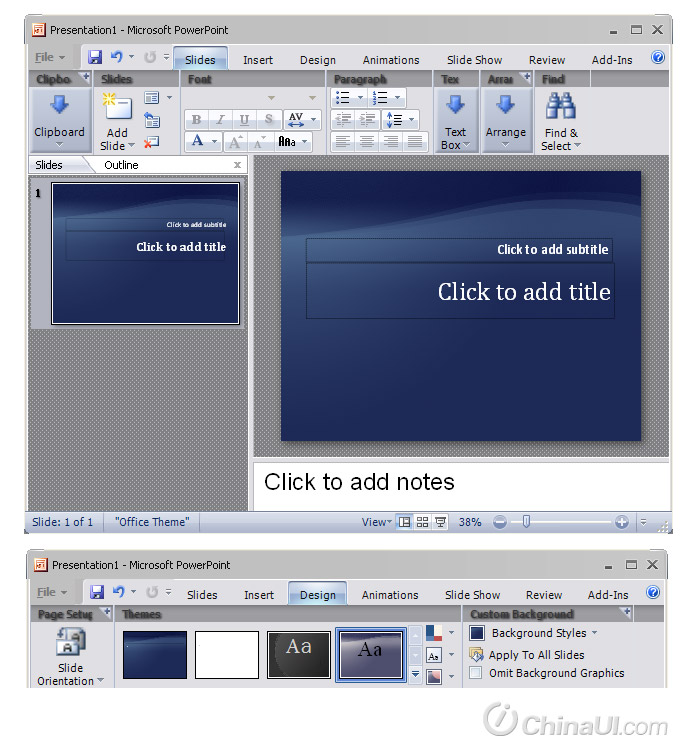Open Design tab in top window

(x=318, y=60)
